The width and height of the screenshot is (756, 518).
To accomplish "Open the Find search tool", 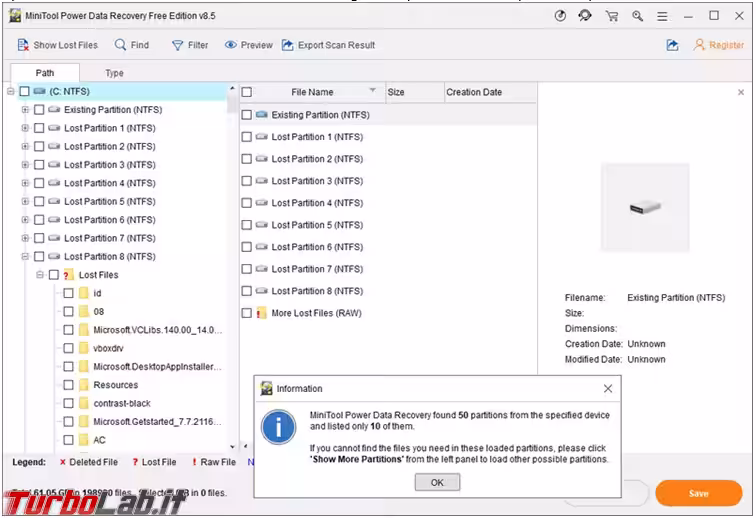I will [x=121, y=45].
